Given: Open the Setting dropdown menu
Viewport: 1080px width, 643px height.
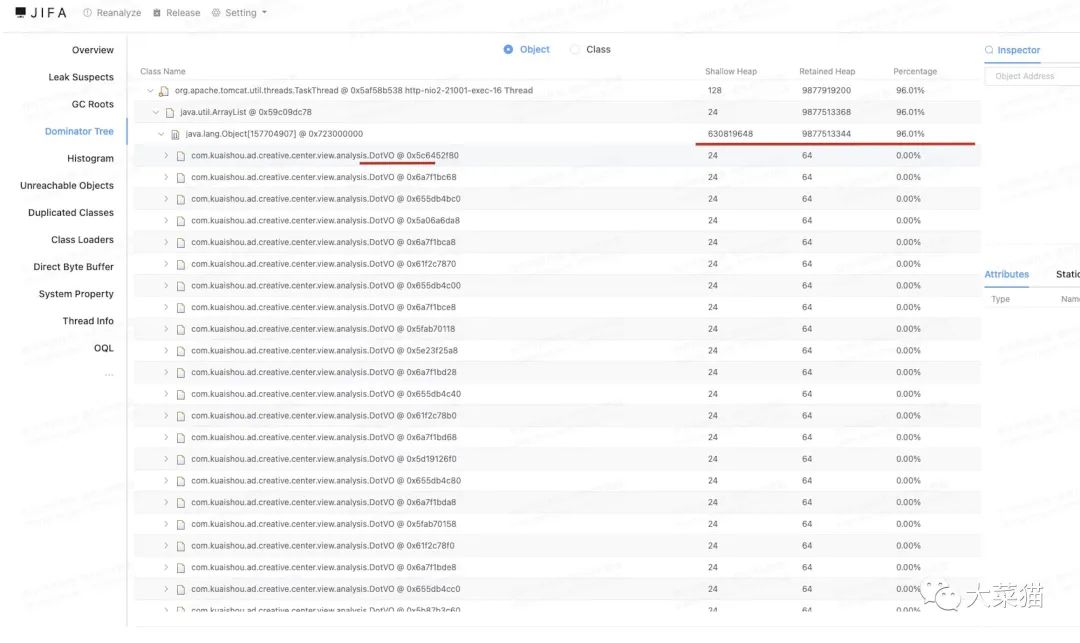Looking at the screenshot, I should point(239,12).
